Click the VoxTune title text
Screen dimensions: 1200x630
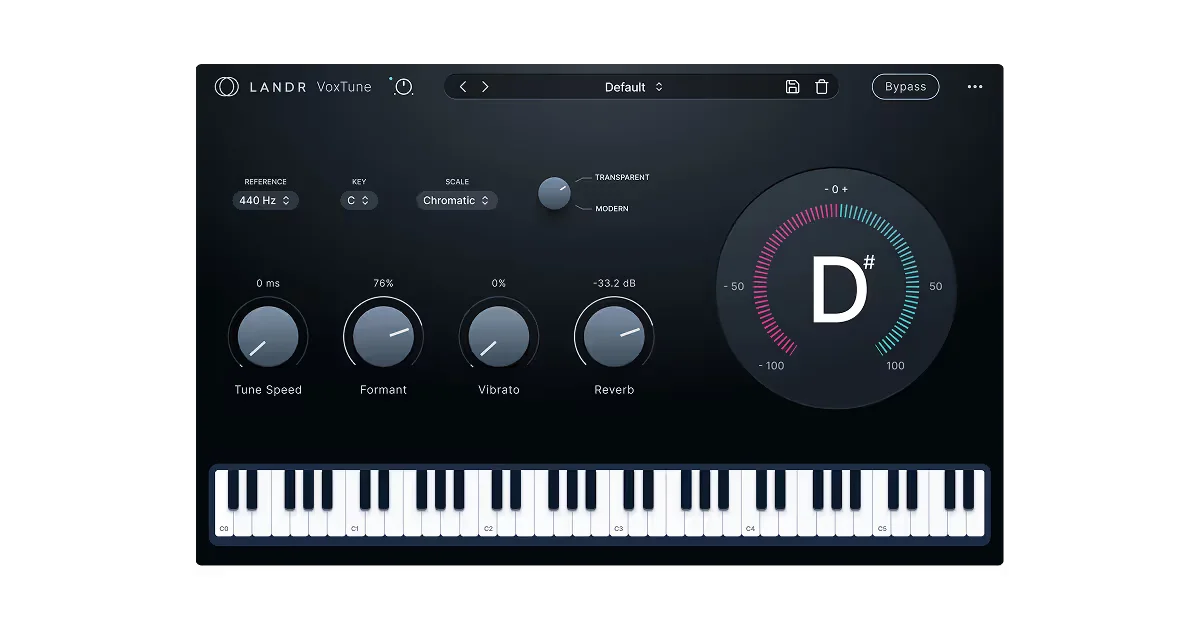[x=344, y=87]
